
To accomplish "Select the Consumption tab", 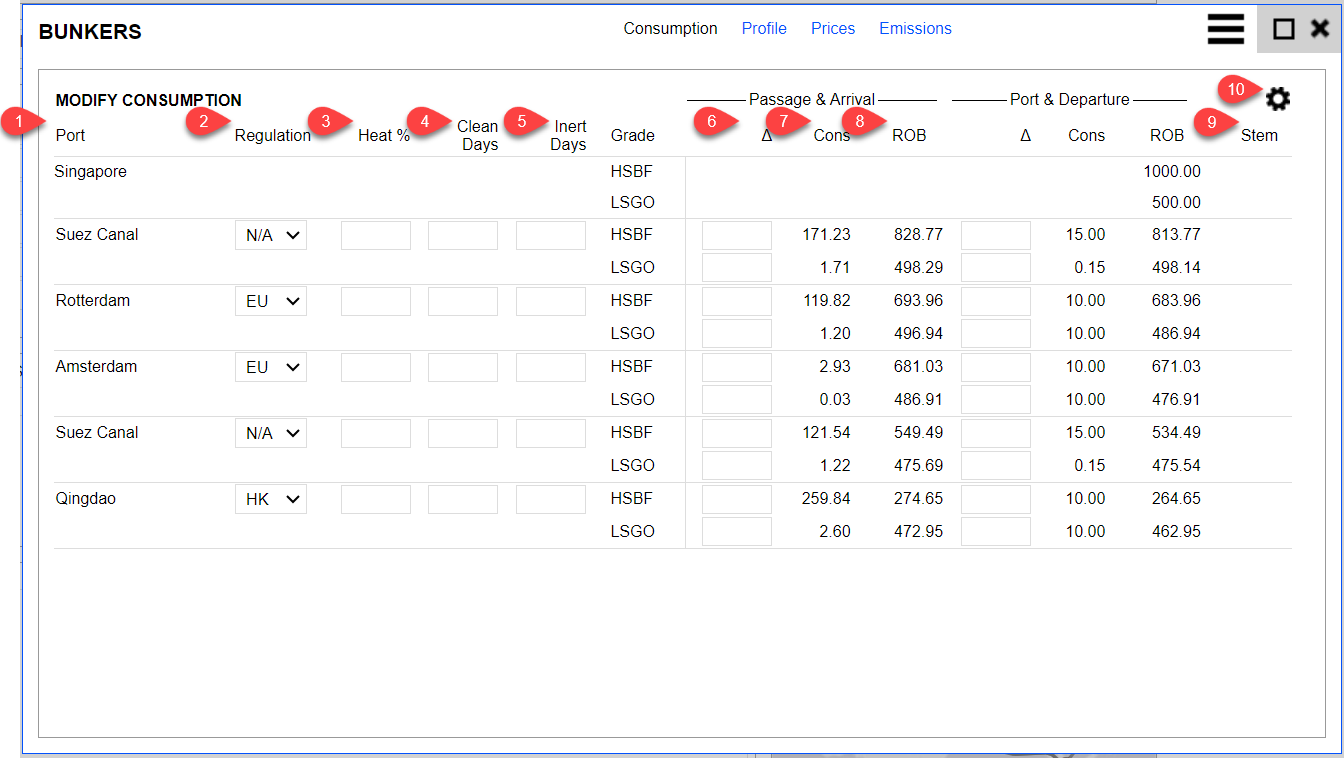I will pyautogui.click(x=670, y=29).
